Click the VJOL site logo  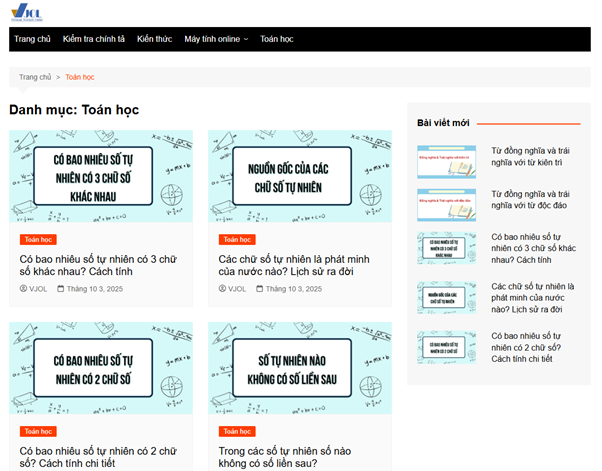click(31, 12)
